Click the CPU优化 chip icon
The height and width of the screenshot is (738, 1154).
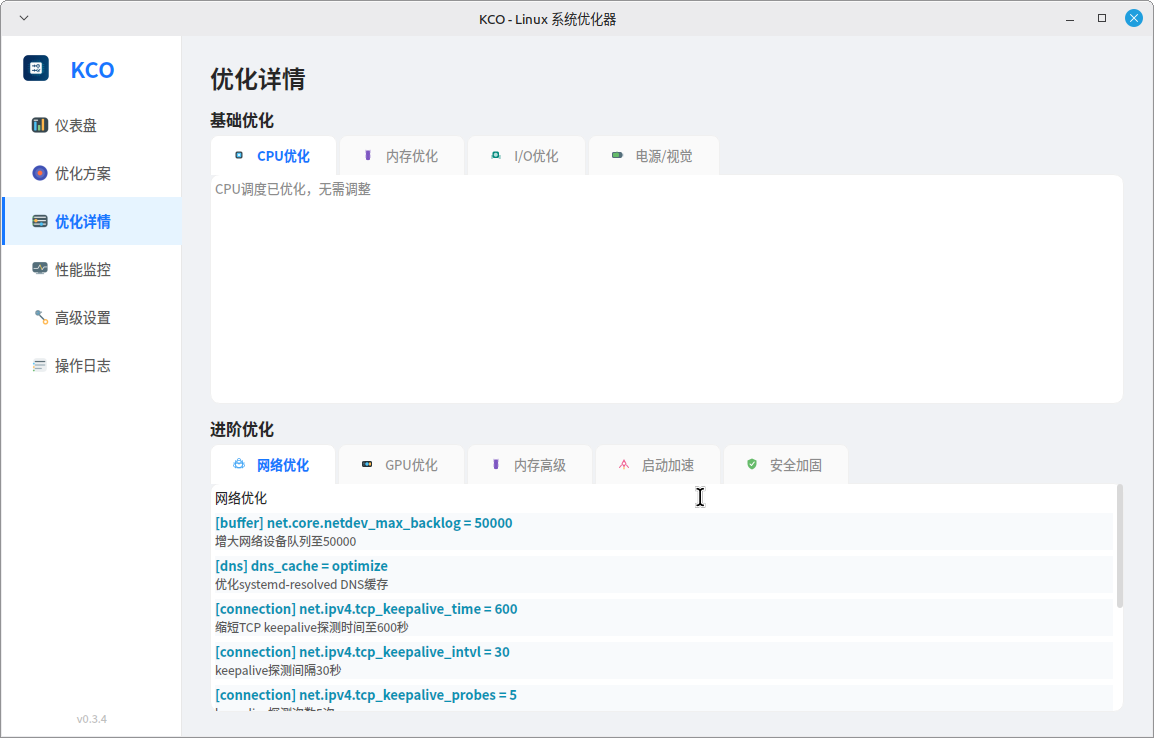[x=239, y=155]
